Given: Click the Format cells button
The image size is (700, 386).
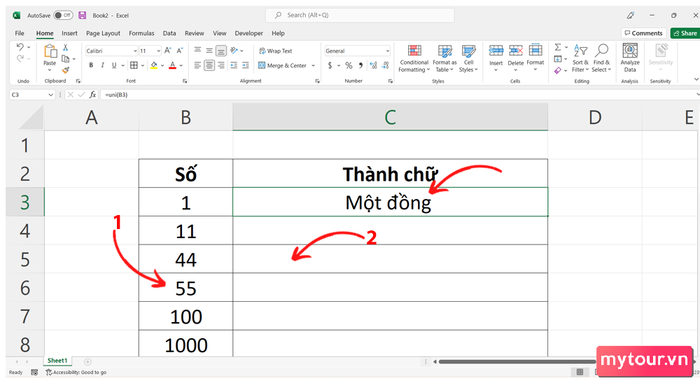Looking at the screenshot, I should (x=535, y=57).
